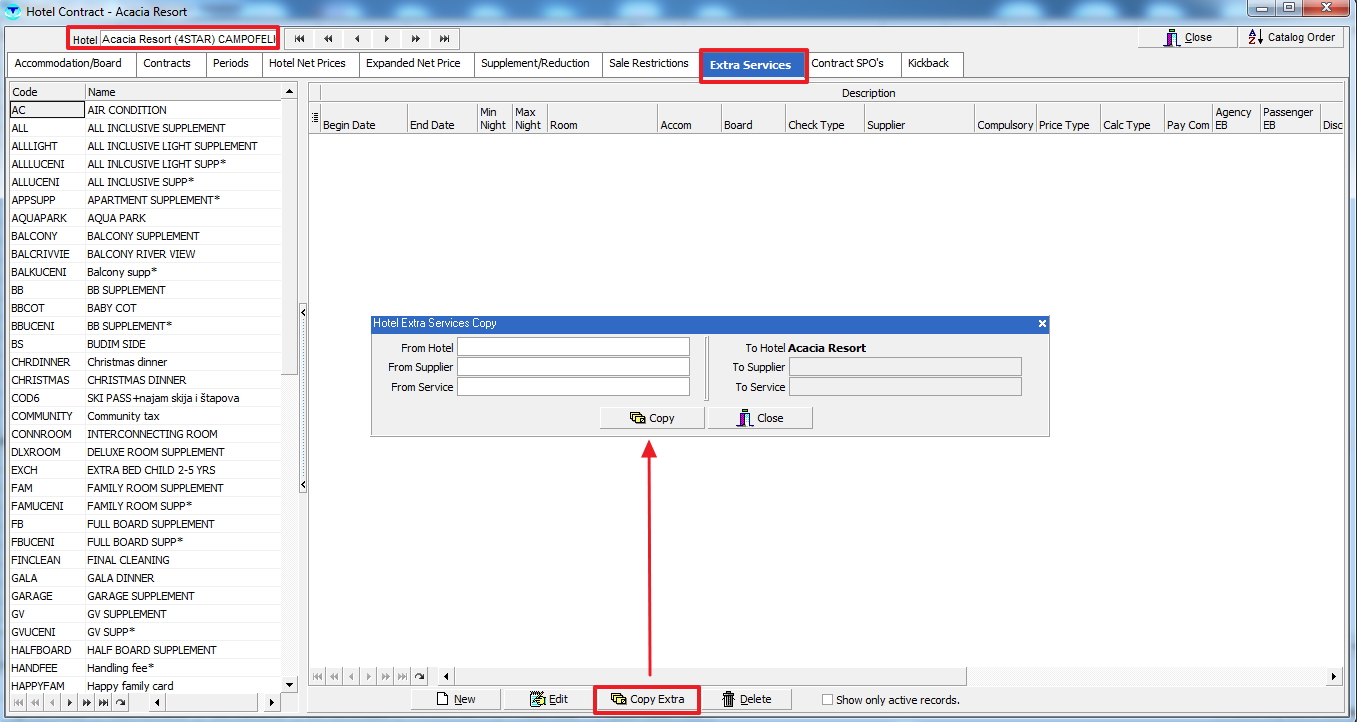Click refresh icon in the left code list navigator
This screenshot has width=1357, height=722.
click(x=120, y=703)
